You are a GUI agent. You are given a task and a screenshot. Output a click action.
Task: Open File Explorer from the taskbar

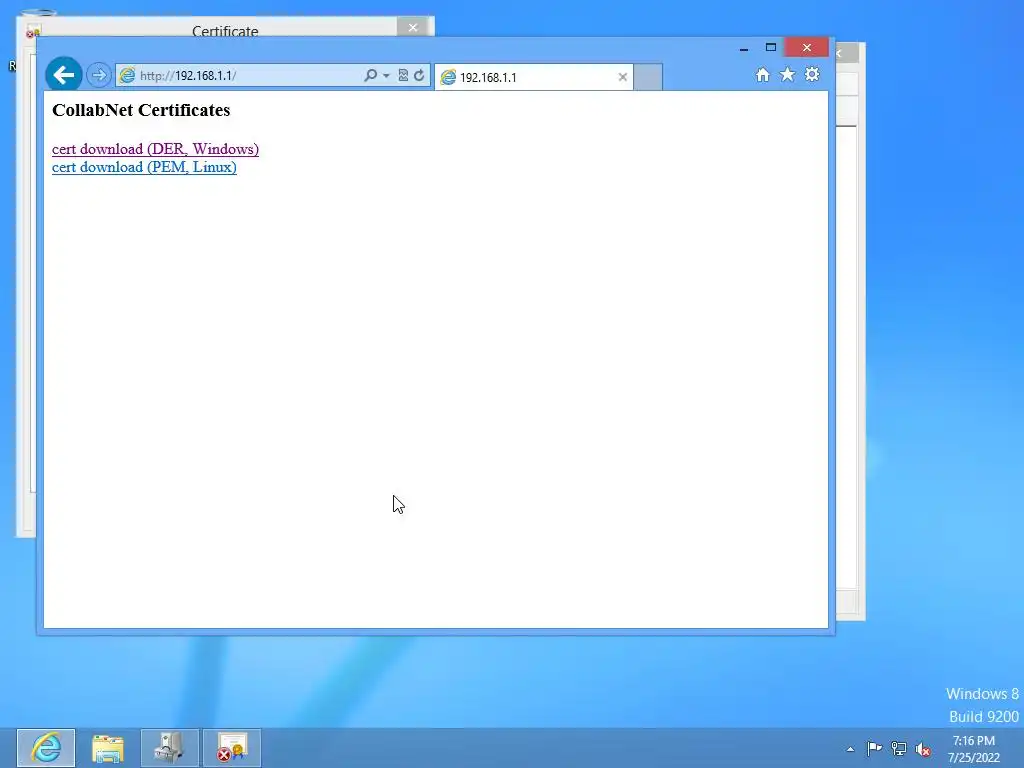coord(108,748)
